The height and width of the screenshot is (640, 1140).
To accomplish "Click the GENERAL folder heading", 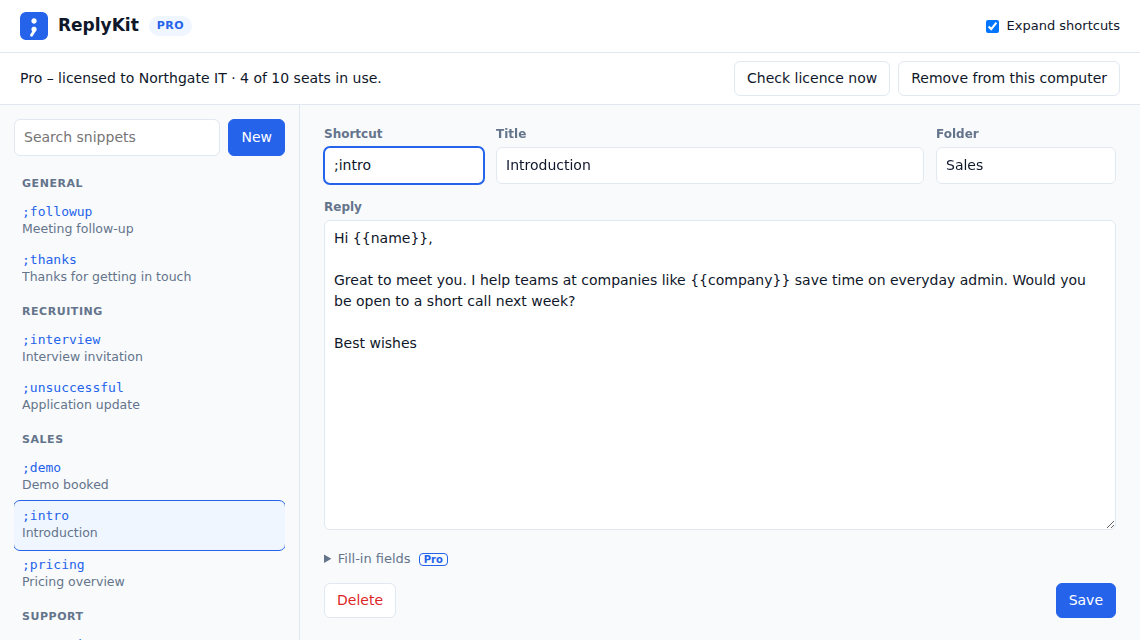I will coord(52,183).
